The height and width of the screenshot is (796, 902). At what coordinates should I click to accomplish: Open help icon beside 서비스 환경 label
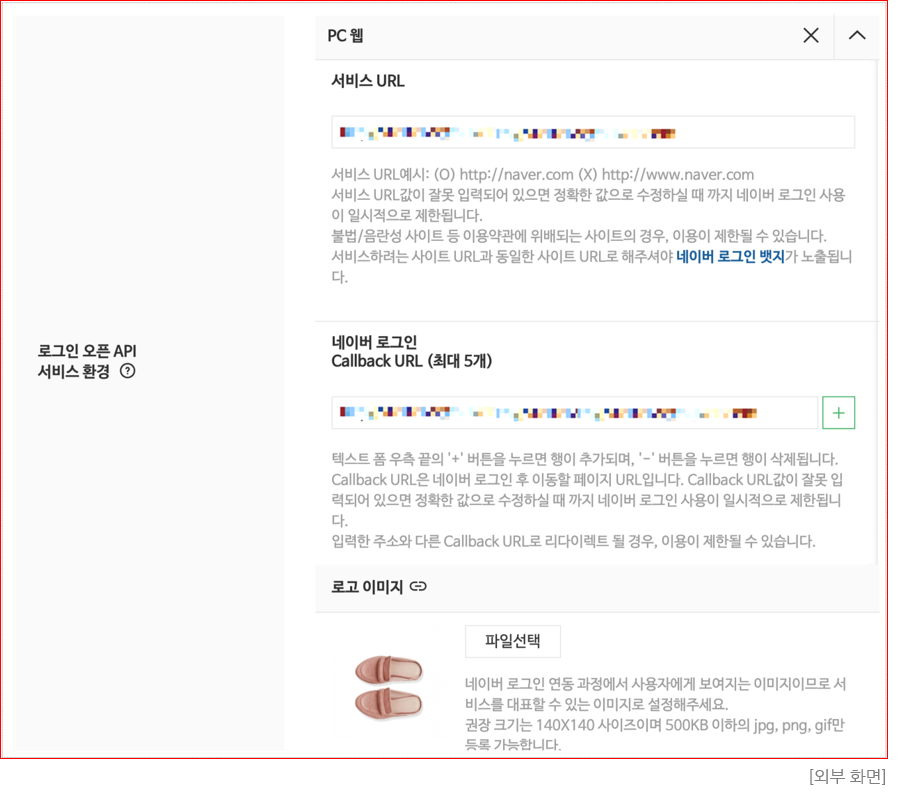128,371
